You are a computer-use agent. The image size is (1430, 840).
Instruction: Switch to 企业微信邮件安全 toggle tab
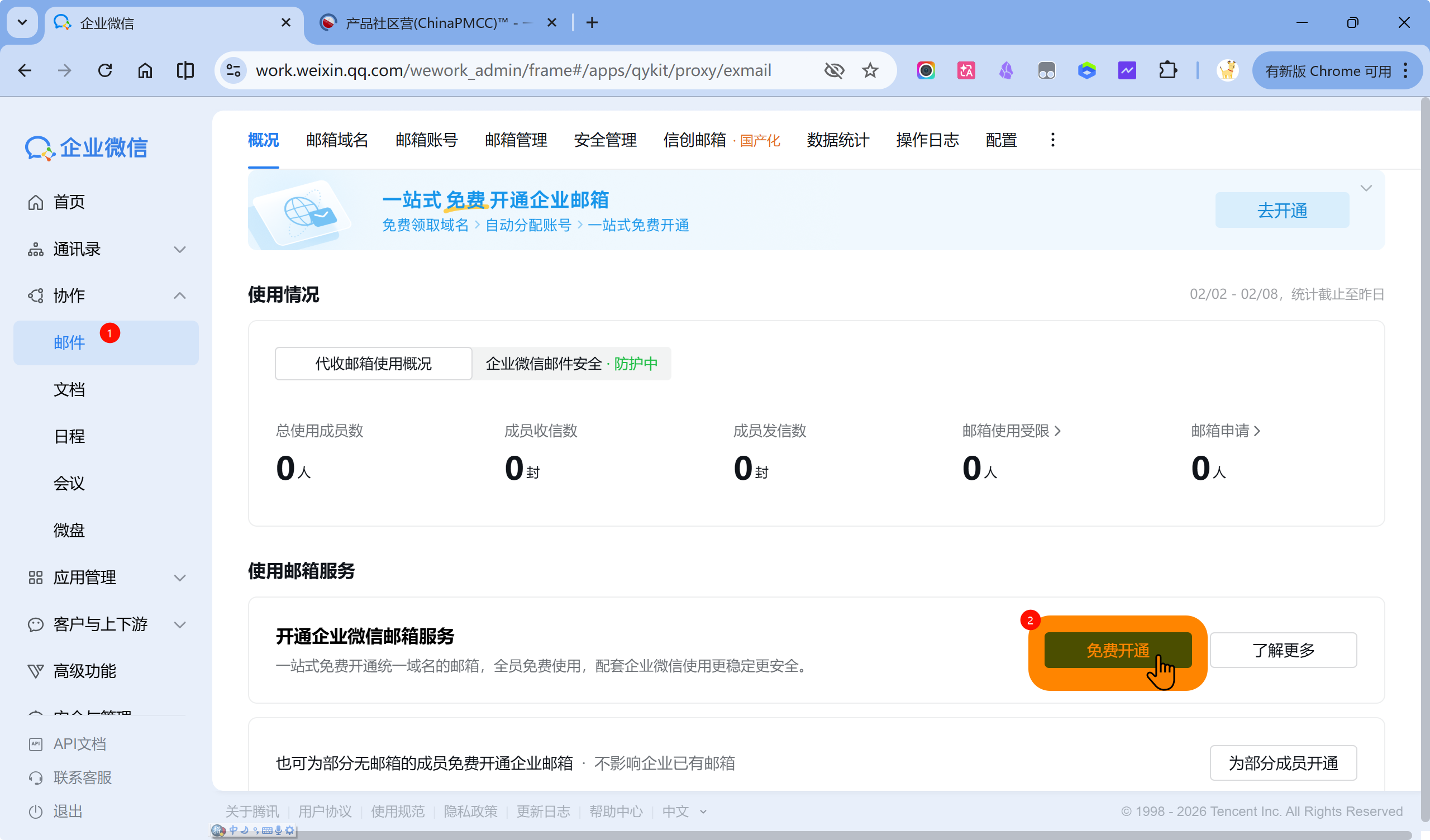coord(571,363)
